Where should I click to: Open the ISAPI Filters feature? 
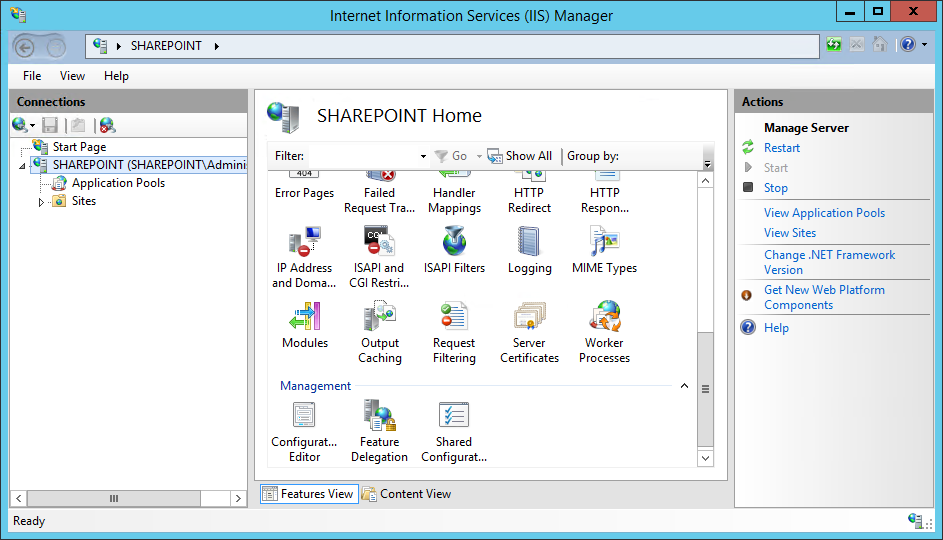tap(454, 250)
